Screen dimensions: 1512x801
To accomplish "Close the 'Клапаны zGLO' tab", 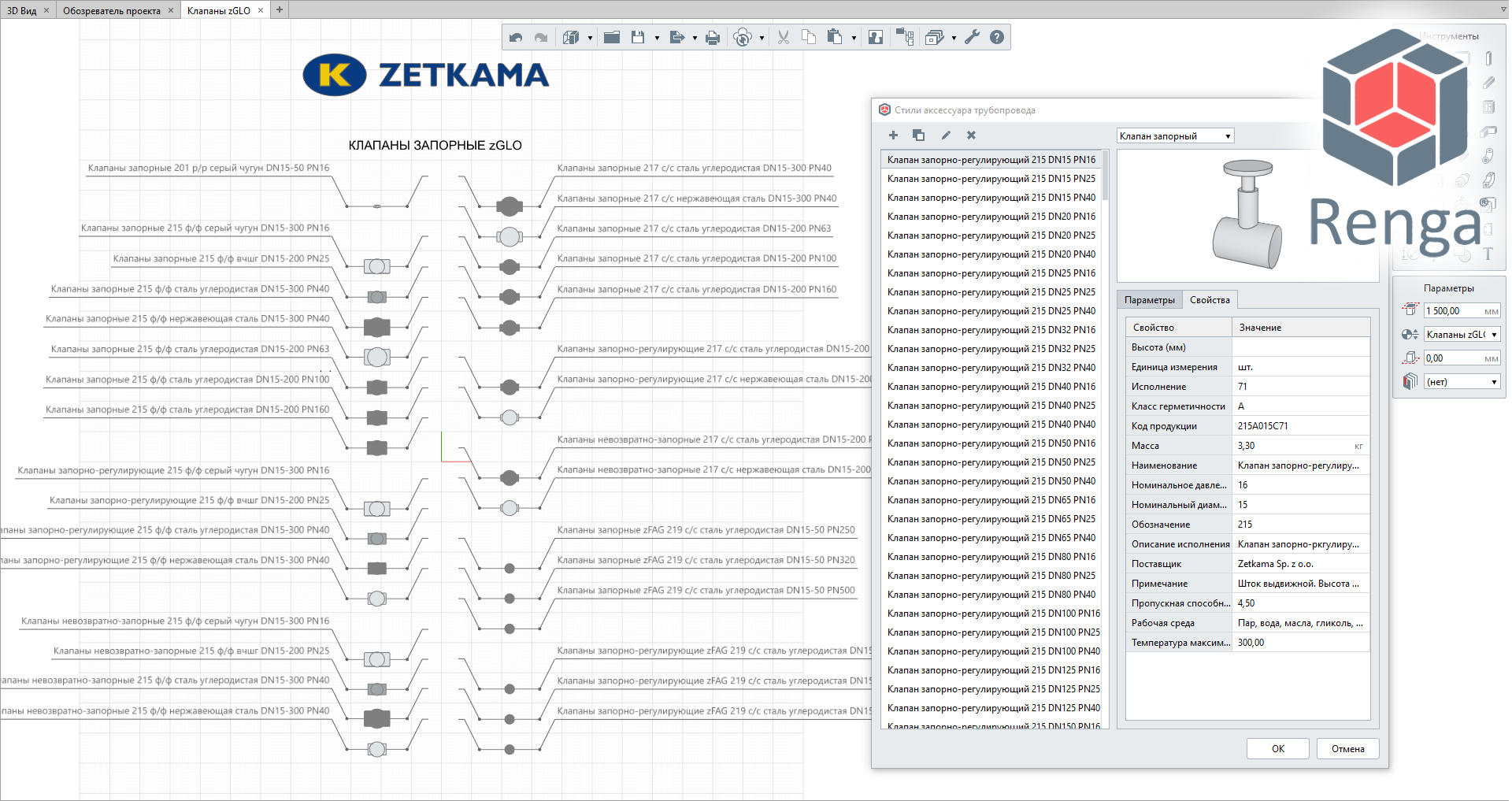I will point(261,11).
